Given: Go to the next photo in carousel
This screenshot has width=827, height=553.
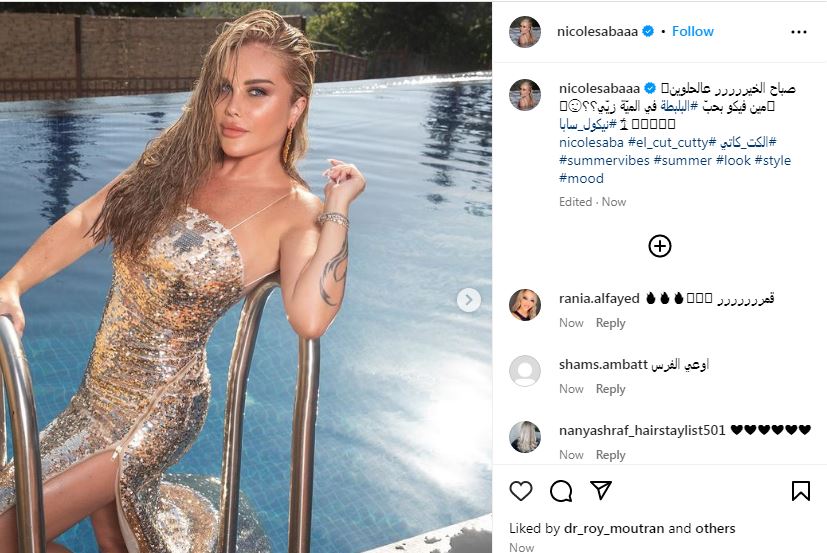Looking at the screenshot, I should 468,299.
